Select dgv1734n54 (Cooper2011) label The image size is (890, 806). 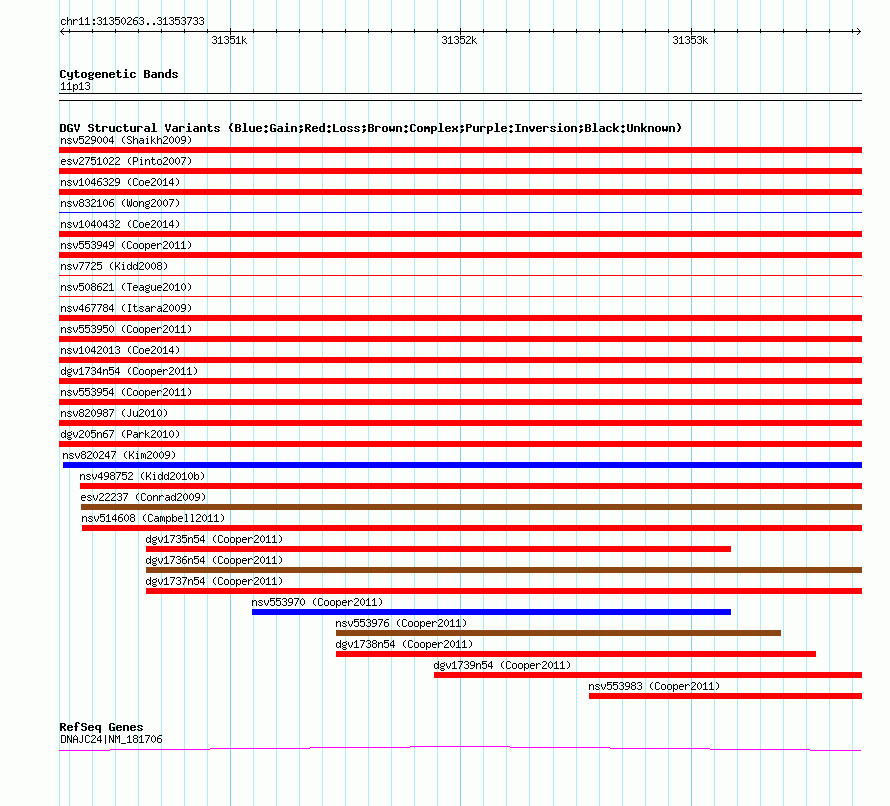[129, 371]
